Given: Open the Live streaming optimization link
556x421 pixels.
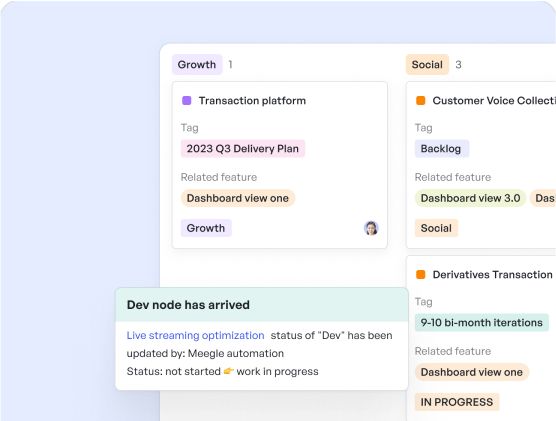Looking at the screenshot, I should 195,336.
